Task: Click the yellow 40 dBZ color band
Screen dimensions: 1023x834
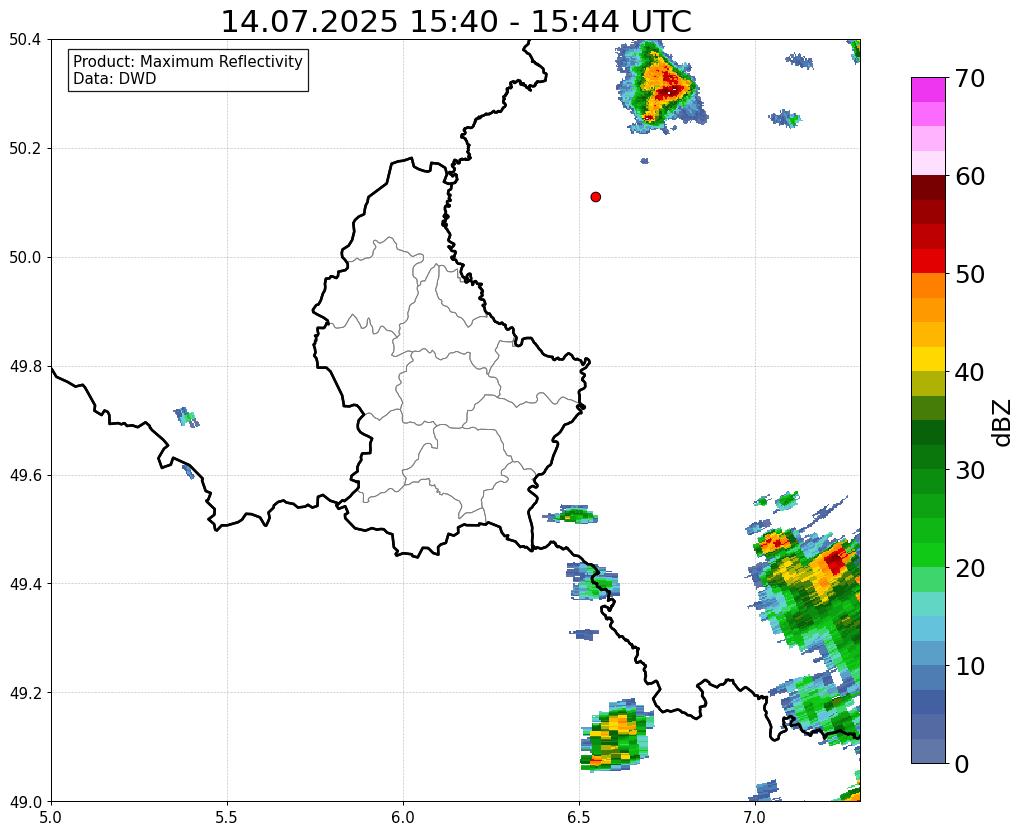Action: click(928, 360)
